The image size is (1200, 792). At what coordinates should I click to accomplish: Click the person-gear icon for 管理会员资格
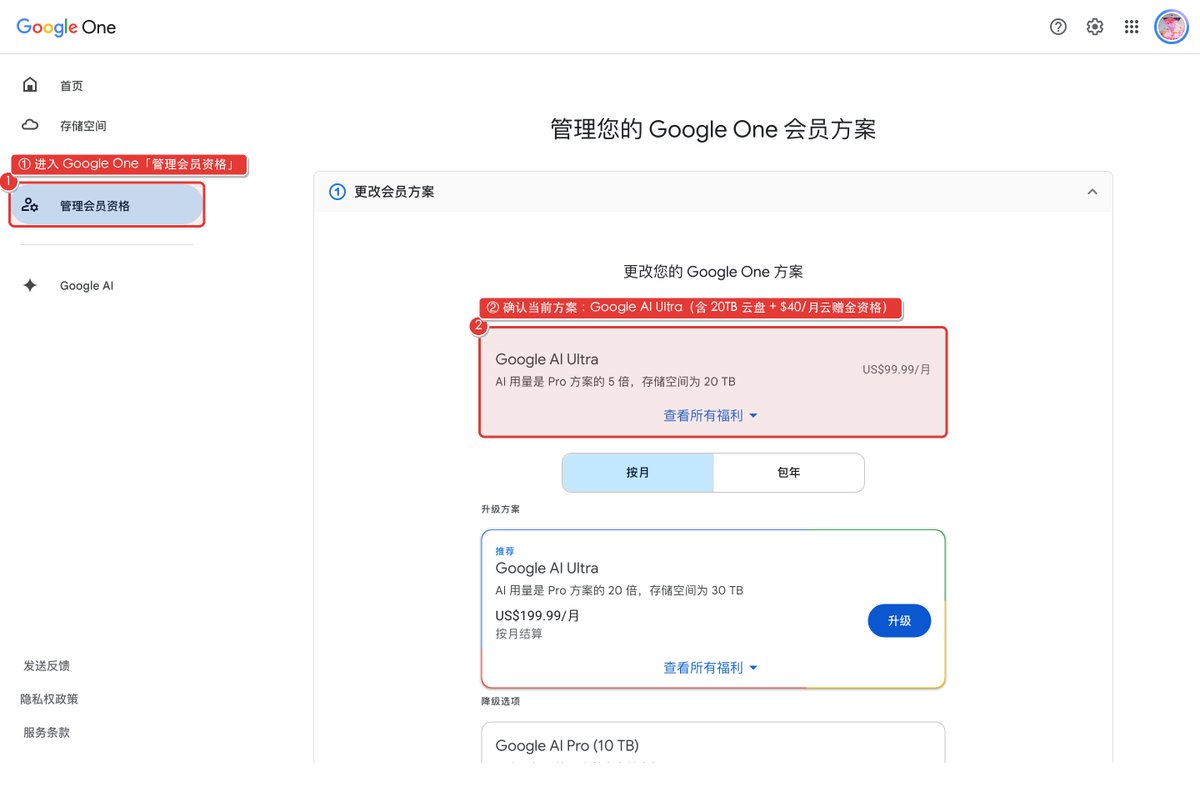(x=30, y=205)
